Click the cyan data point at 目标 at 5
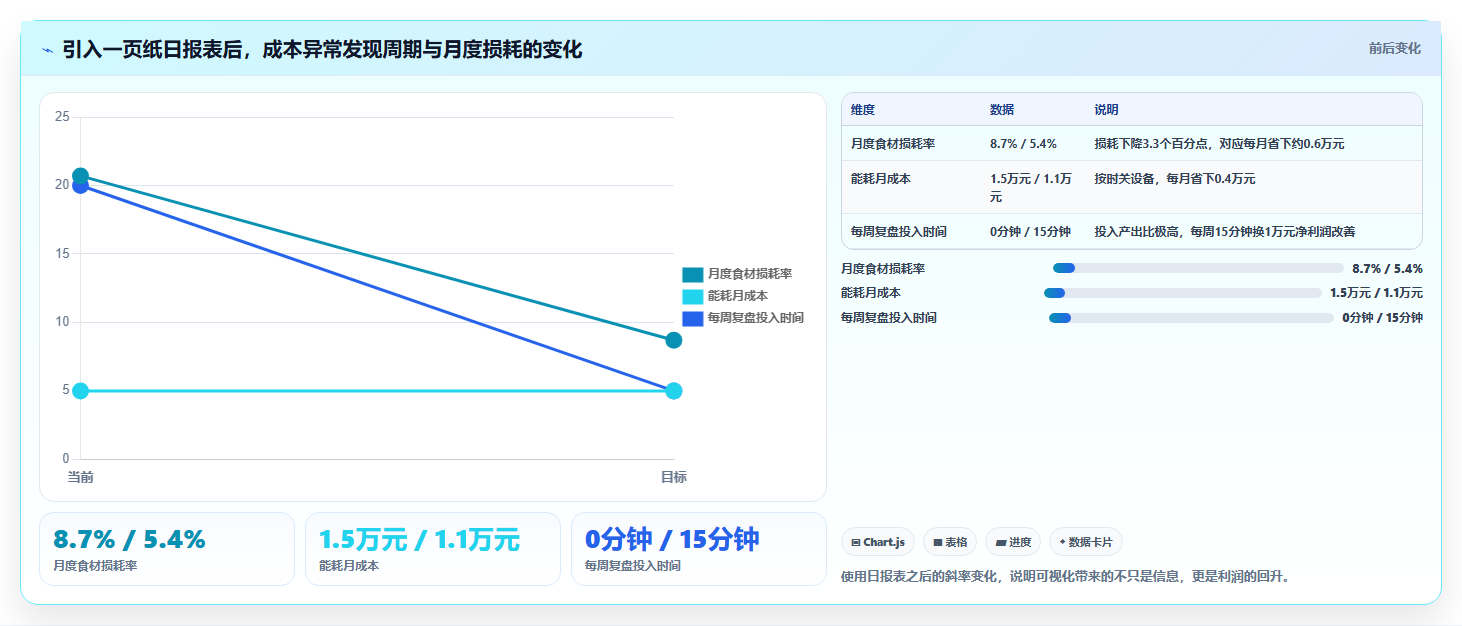This screenshot has width=1462, height=626. [x=674, y=391]
